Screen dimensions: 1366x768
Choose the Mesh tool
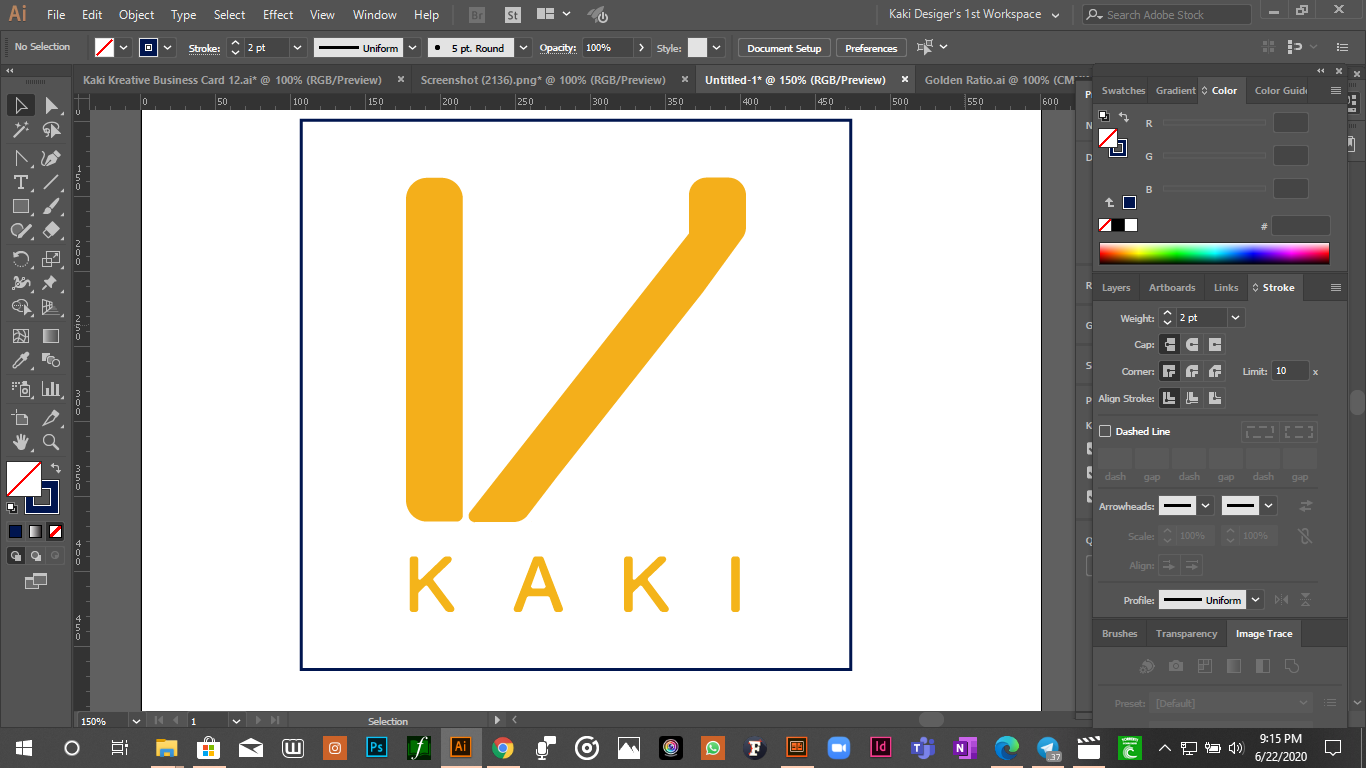20,336
